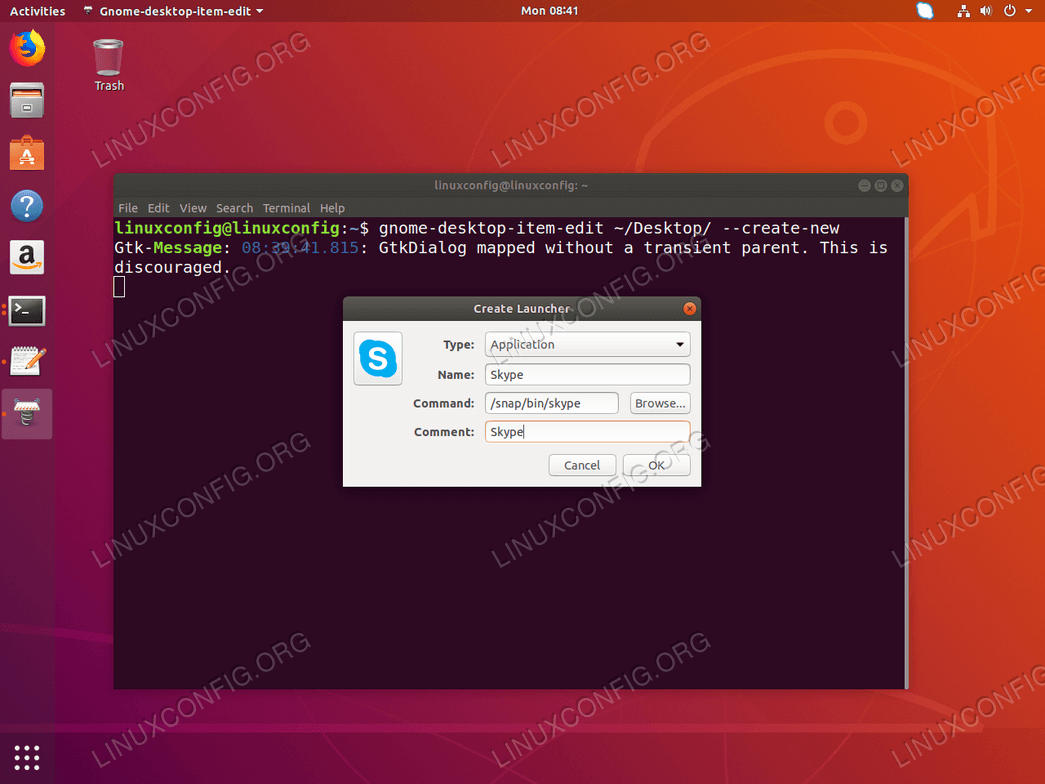The height and width of the screenshot is (784, 1045).
Task: Expand the system status menu chevron
Action: pyautogui.click(x=1029, y=11)
